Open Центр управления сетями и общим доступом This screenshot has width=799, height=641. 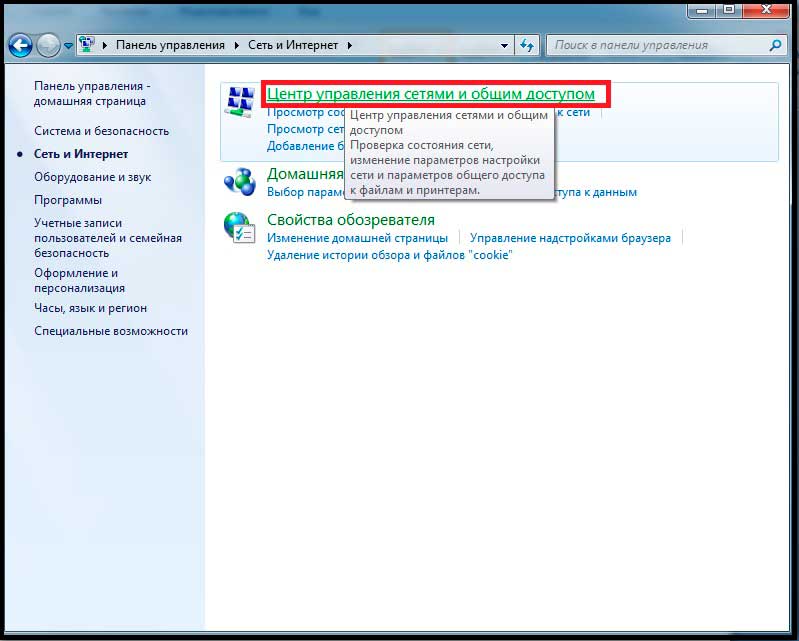[x=430, y=94]
